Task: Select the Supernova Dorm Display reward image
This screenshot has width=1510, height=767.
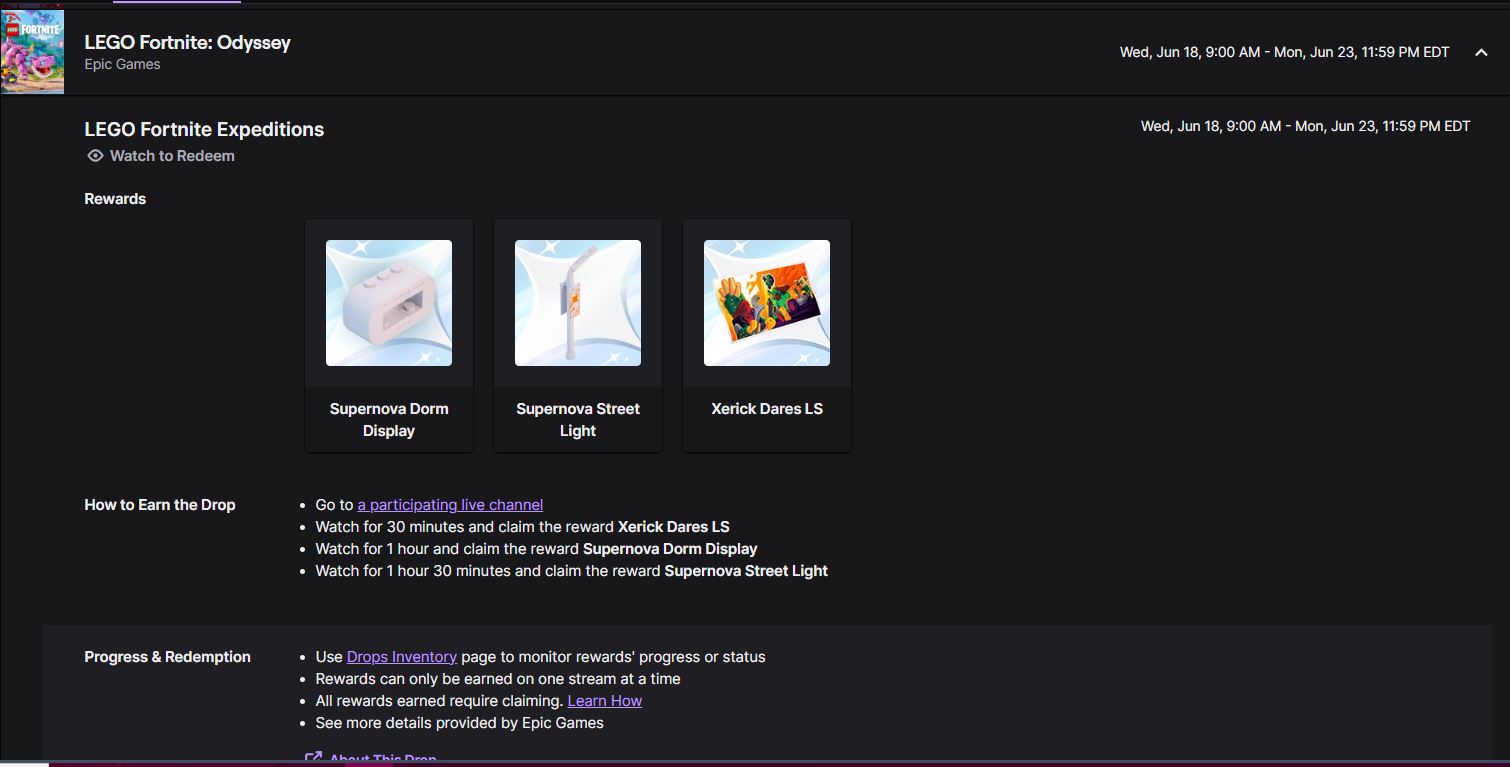Action: (389, 303)
